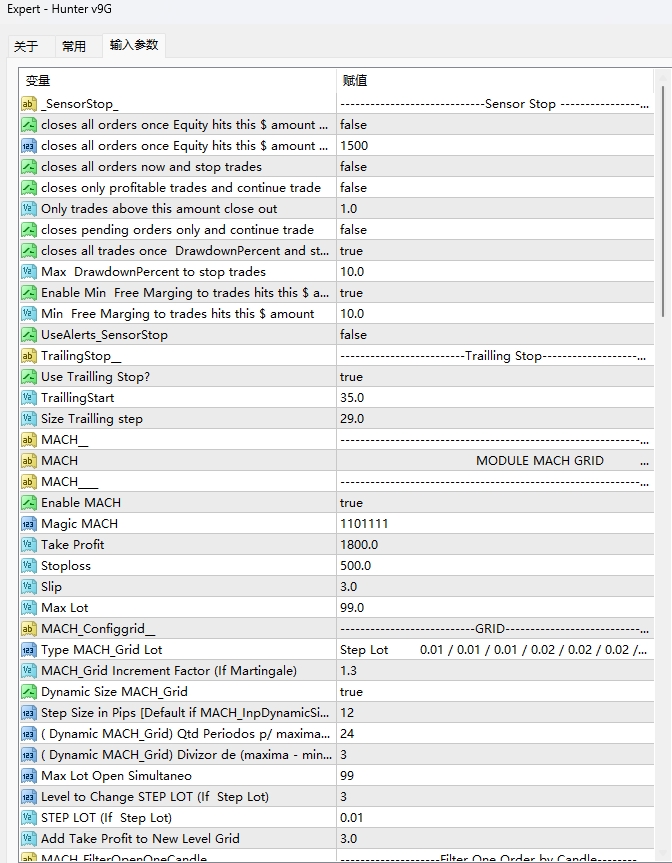Edit the Slip value 3.0

[495, 587]
